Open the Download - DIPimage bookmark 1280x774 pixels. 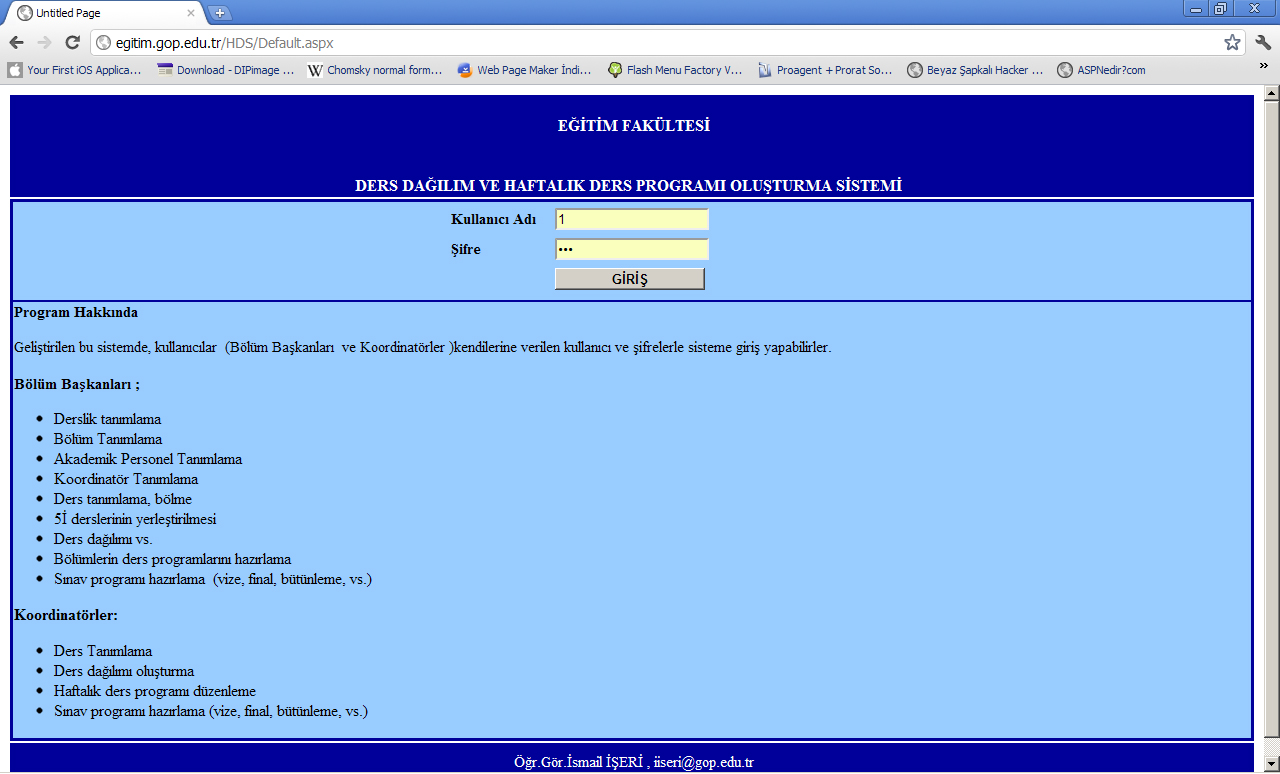coord(226,70)
